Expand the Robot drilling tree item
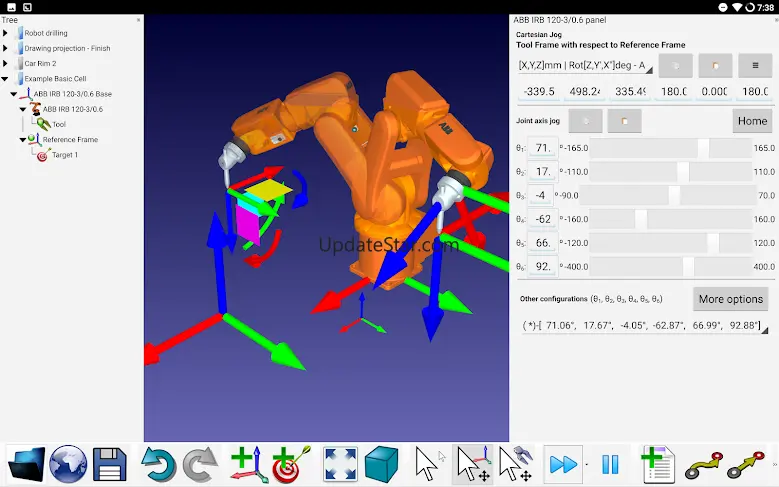Image resolution: width=779 pixels, height=487 pixels. point(6,33)
